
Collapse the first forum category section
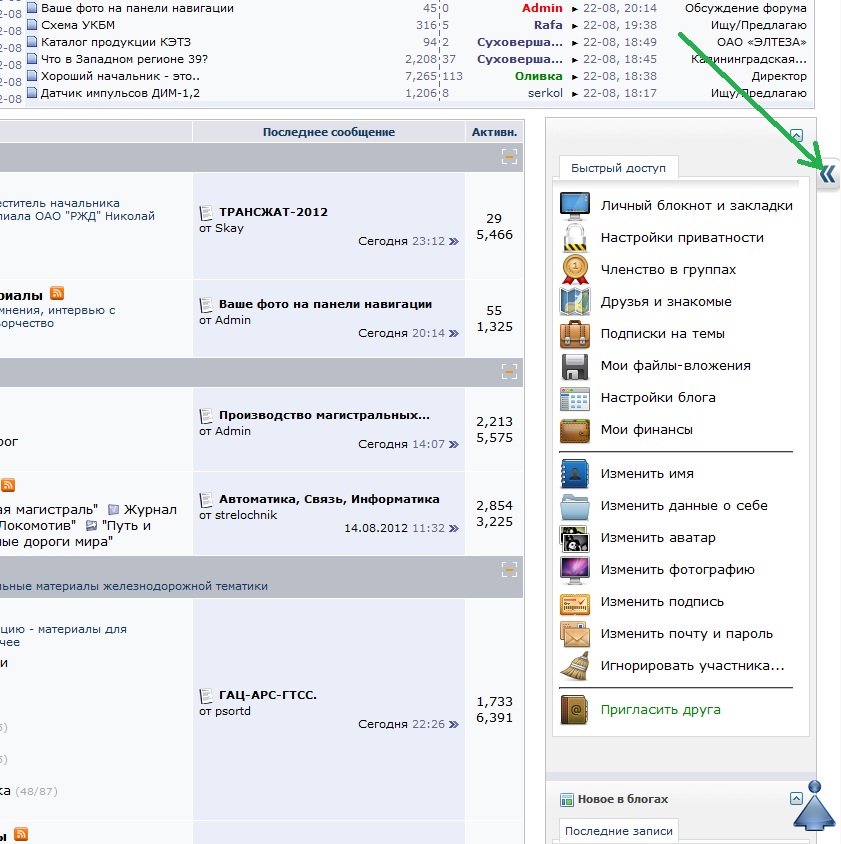coord(509,156)
